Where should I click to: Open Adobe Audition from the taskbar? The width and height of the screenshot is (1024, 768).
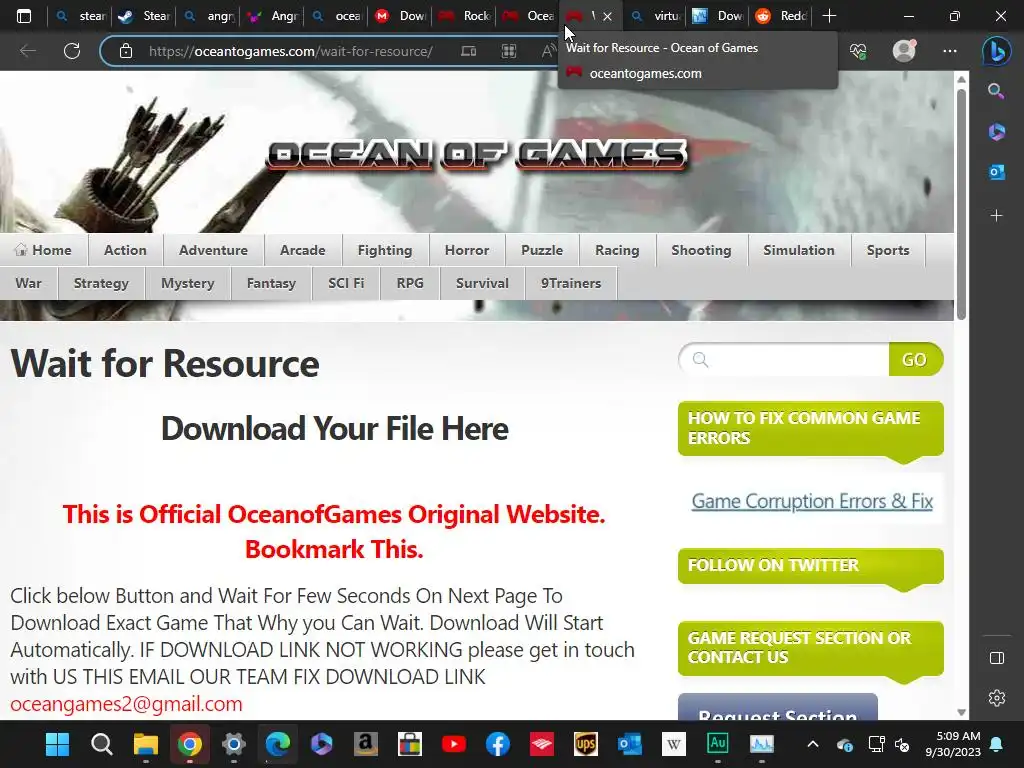pyautogui.click(x=718, y=744)
